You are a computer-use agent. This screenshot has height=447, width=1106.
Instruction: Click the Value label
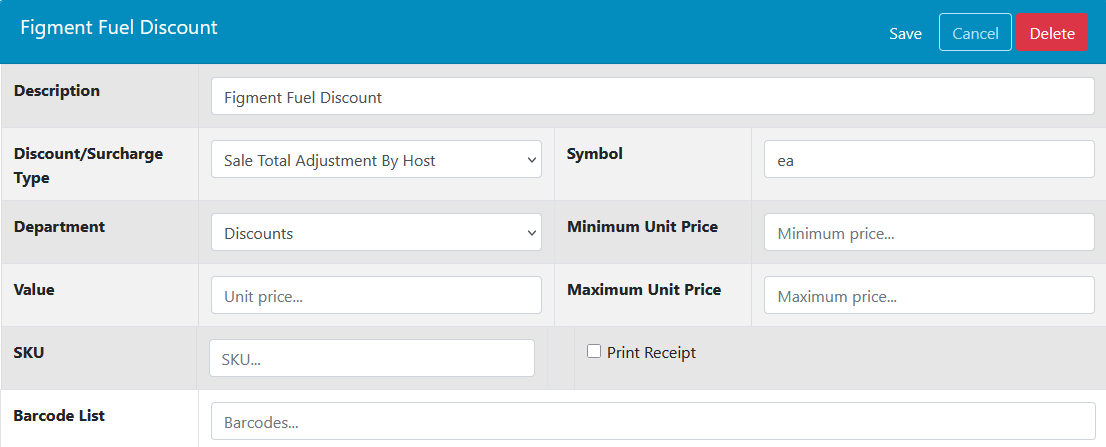[34, 290]
